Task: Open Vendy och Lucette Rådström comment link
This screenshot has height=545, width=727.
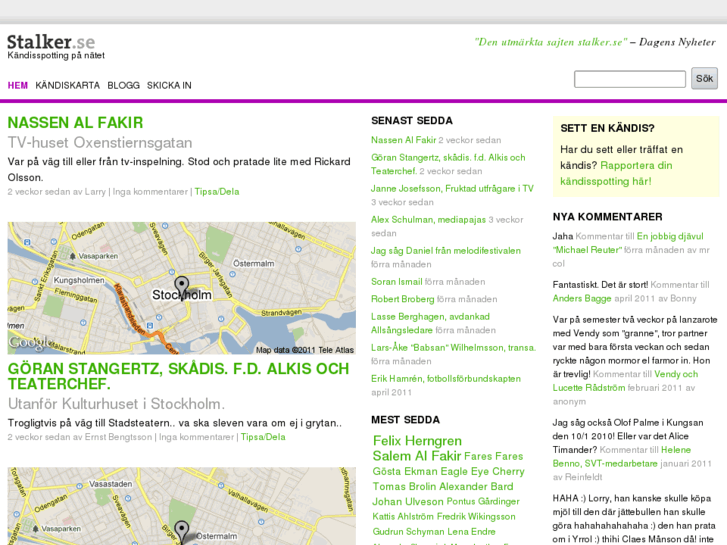Action: coord(625,381)
